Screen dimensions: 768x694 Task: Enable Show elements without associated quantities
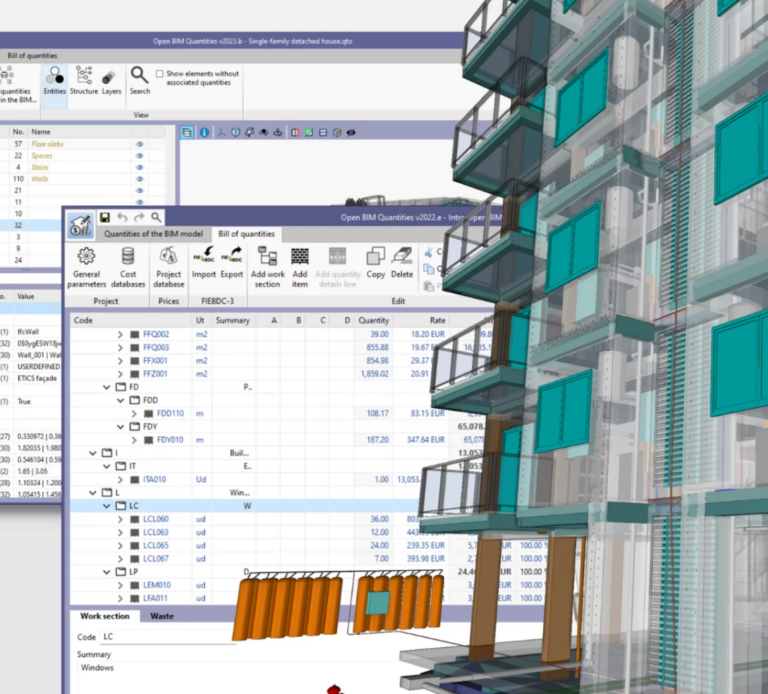[160, 74]
